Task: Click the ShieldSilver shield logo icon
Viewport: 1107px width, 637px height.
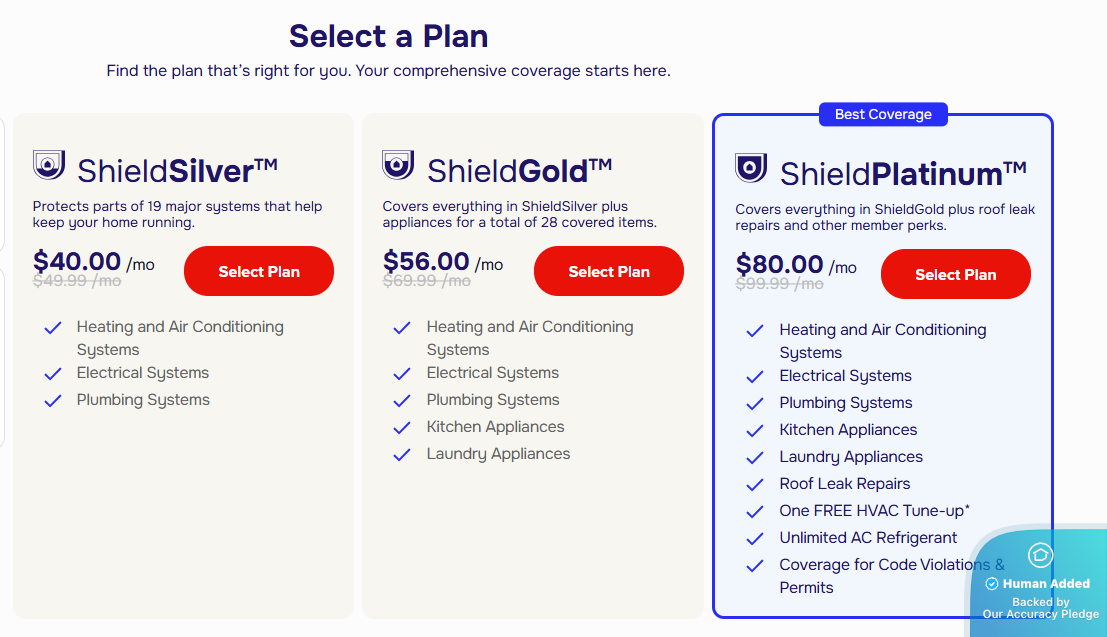Action: point(49,165)
